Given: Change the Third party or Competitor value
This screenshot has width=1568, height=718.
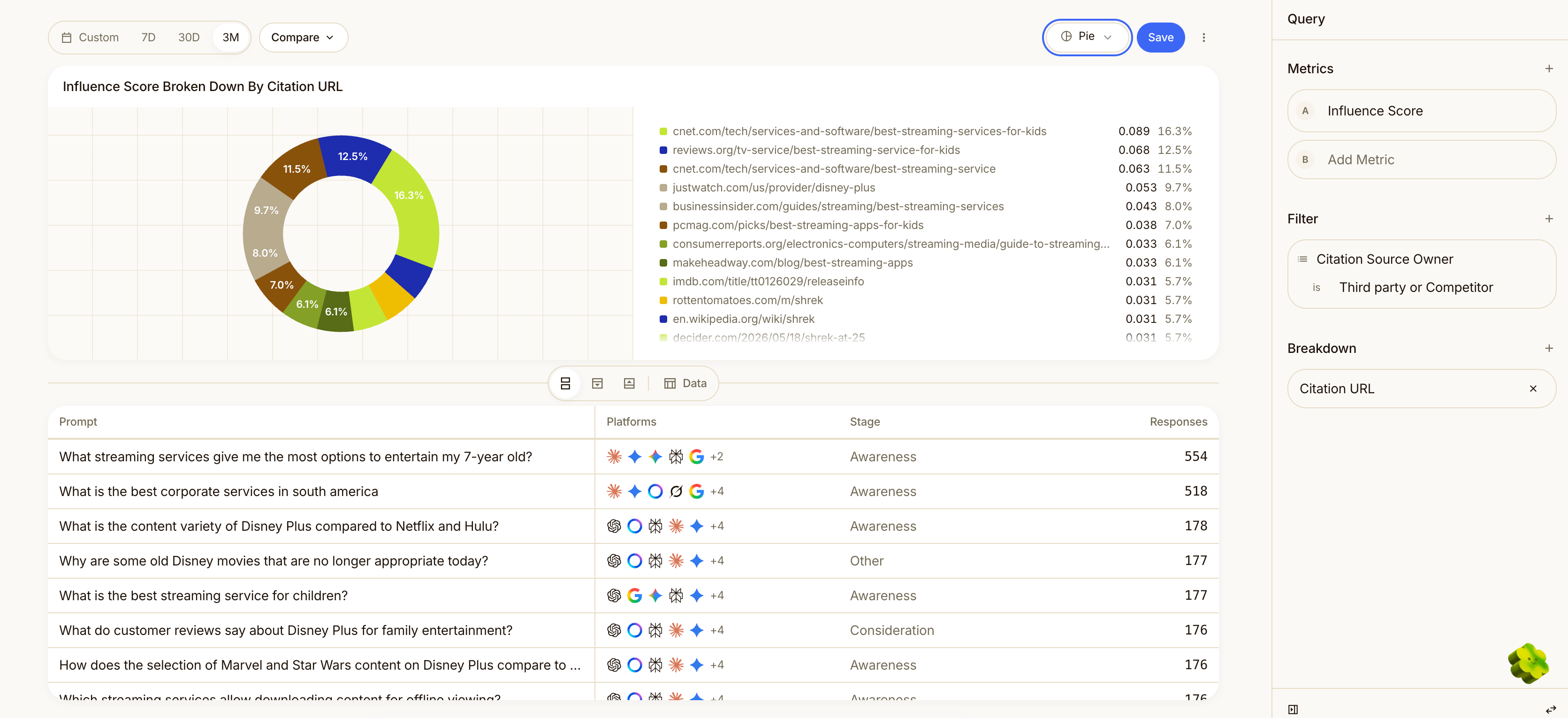Looking at the screenshot, I should tap(1416, 288).
